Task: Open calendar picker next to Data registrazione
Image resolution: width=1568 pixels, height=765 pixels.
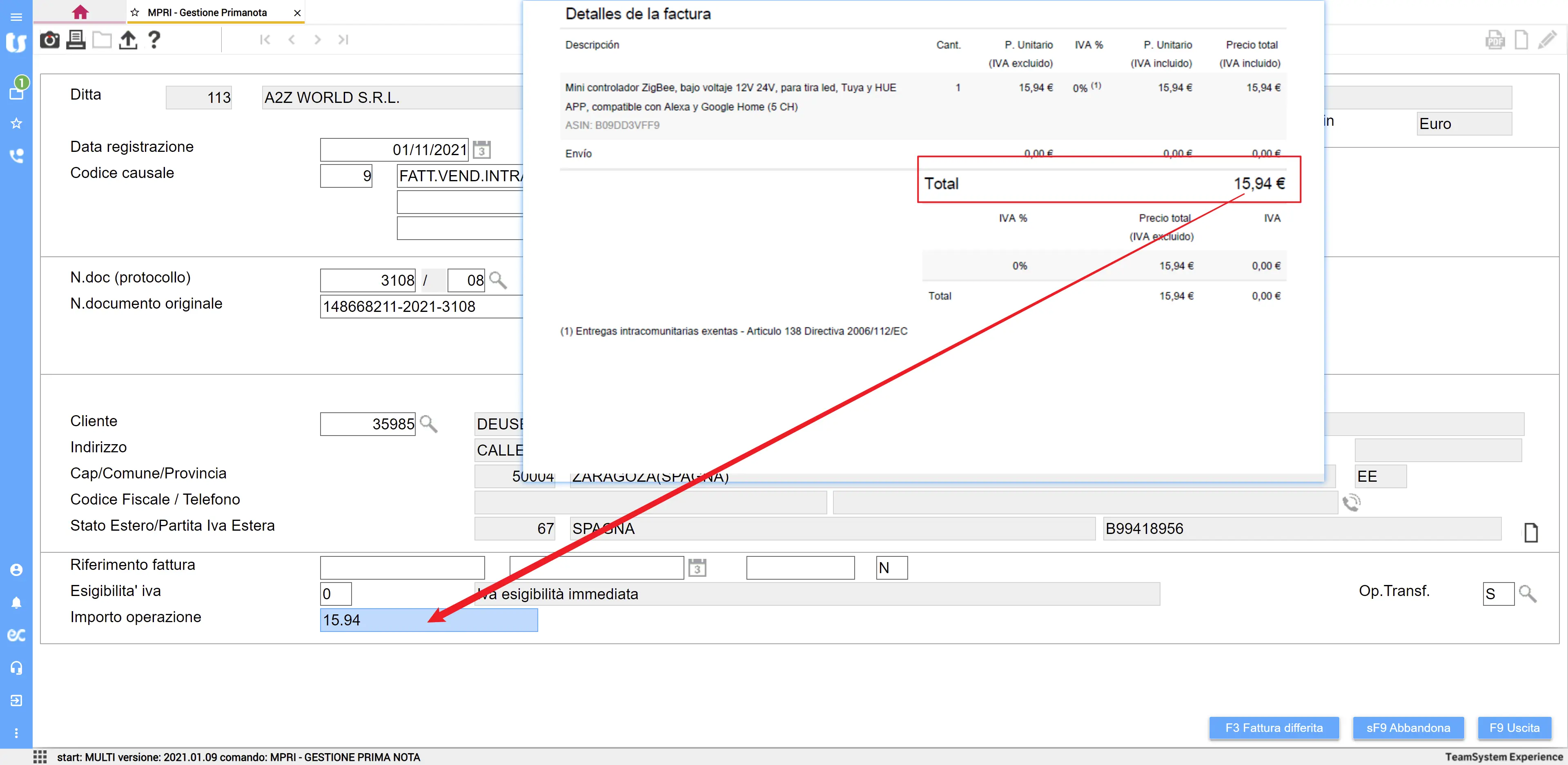Action: 481,150
